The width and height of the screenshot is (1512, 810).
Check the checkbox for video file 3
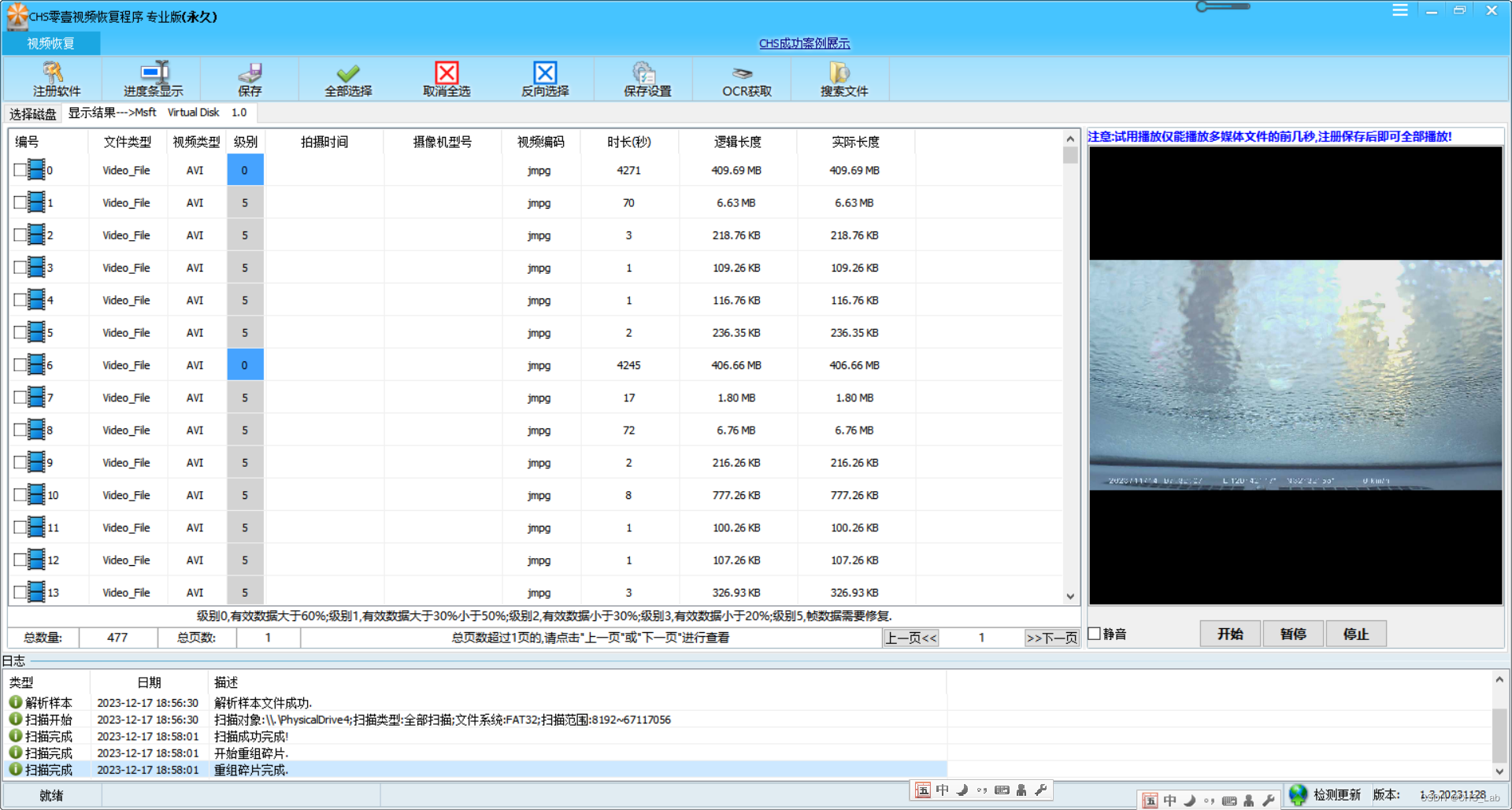(20, 268)
